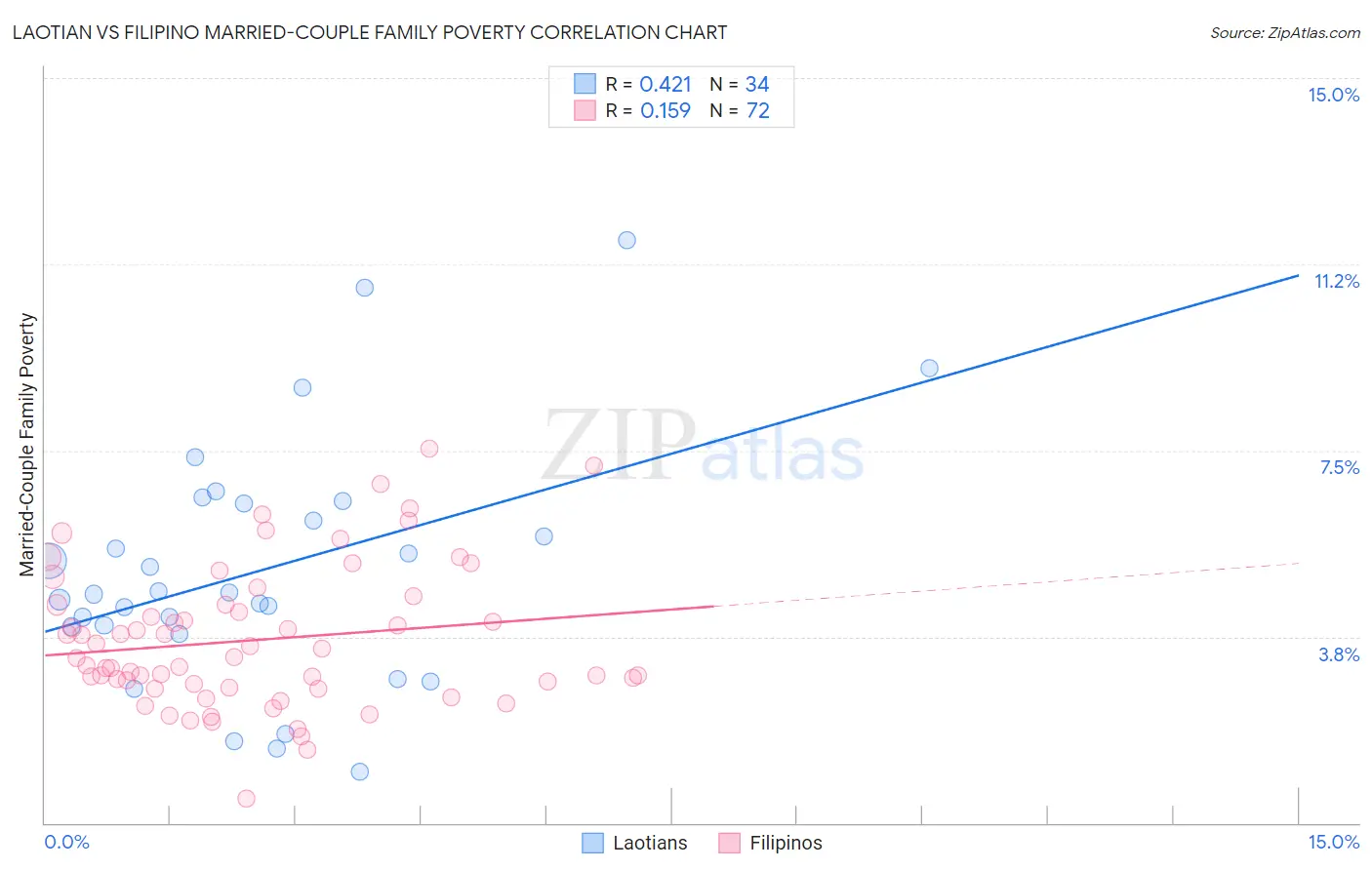Screen dimensions: 1372x870
Task: Click the Married-Couple Family Poverty axis title
Action: pyautogui.click(x=27, y=445)
